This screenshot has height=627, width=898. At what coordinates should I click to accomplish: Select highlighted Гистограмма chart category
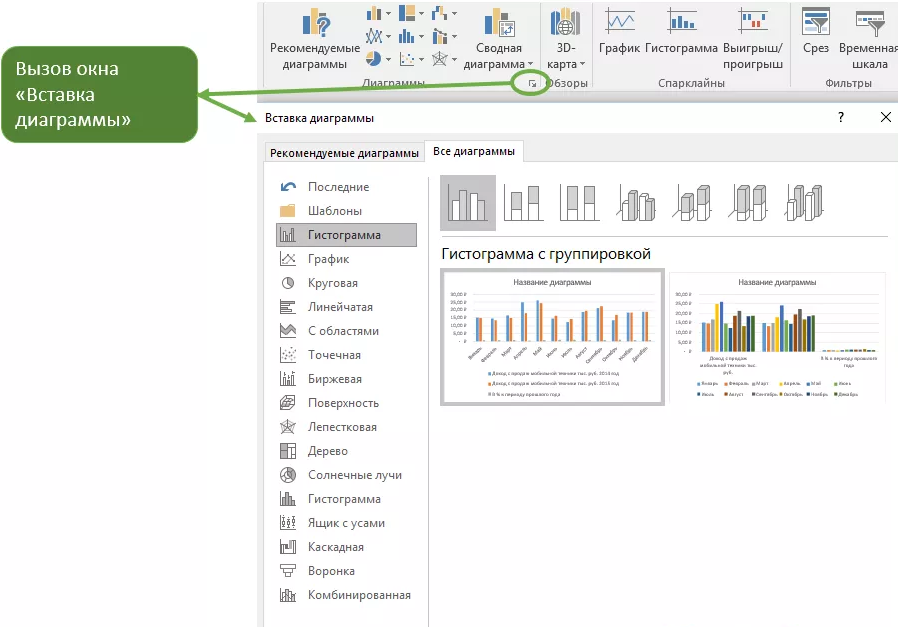(x=346, y=235)
